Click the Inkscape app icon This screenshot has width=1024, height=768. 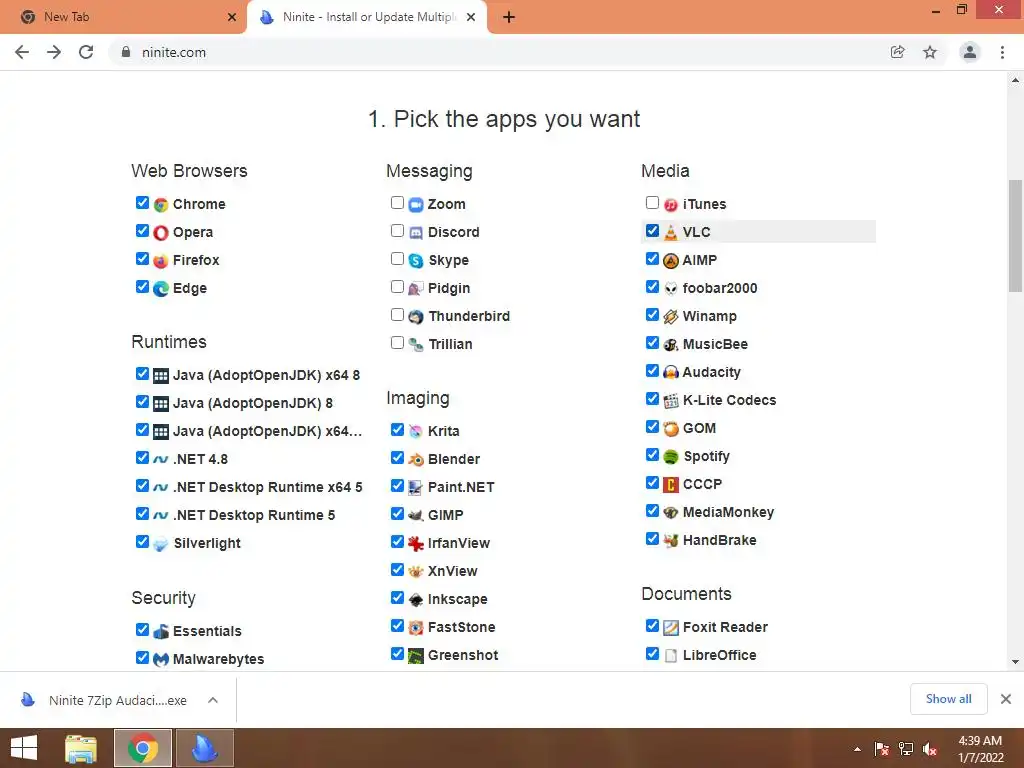point(416,600)
